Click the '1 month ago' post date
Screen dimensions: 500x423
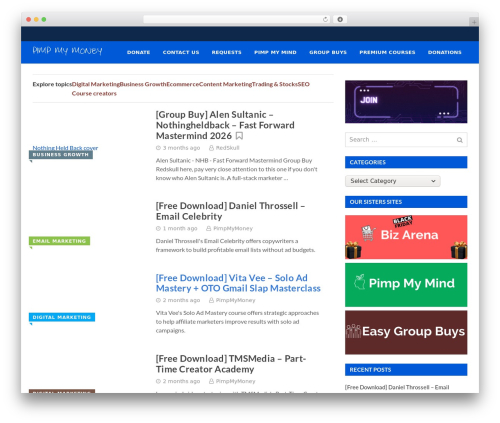point(180,229)
